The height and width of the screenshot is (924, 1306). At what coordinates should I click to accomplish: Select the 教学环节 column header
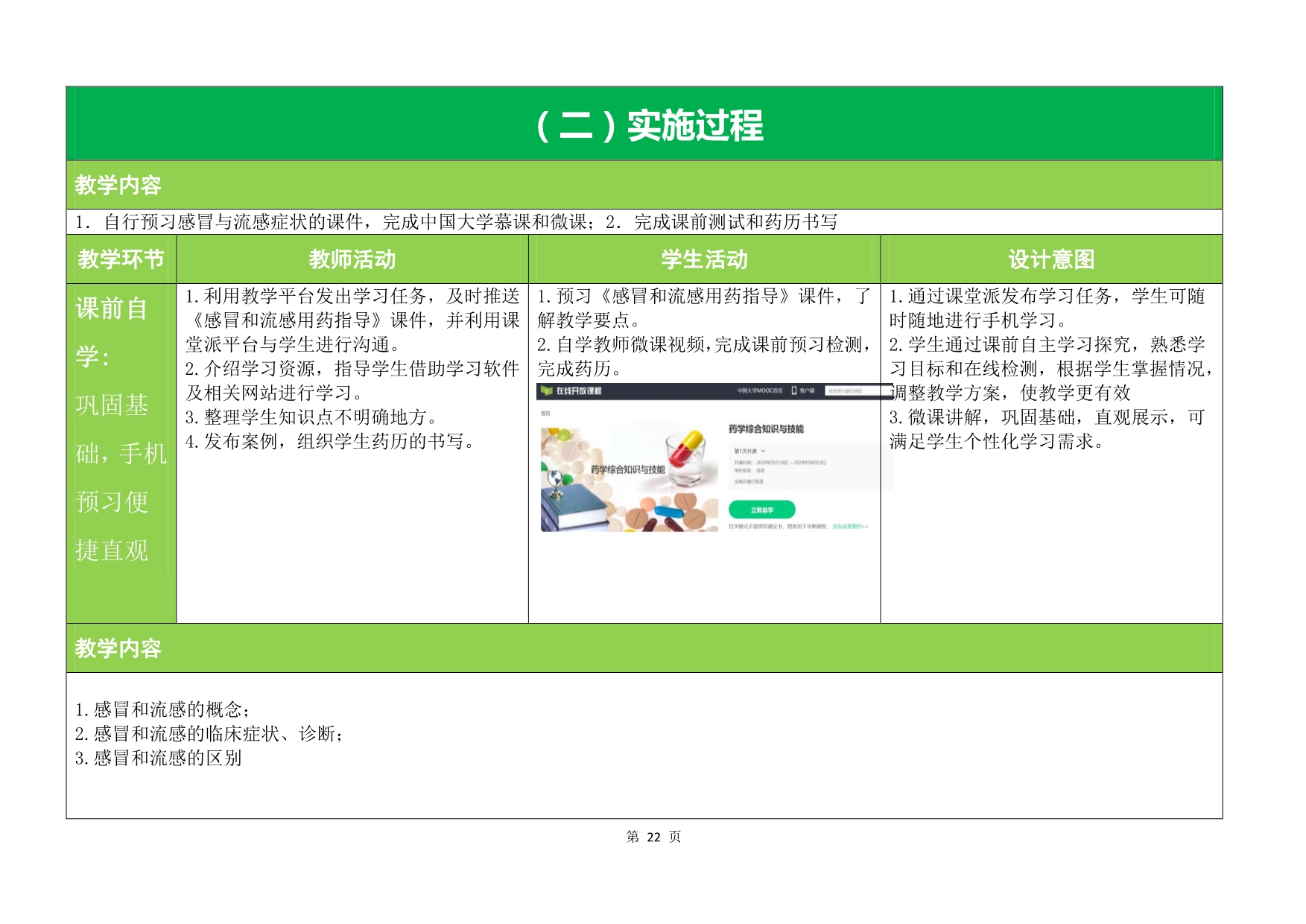(121, 259)
